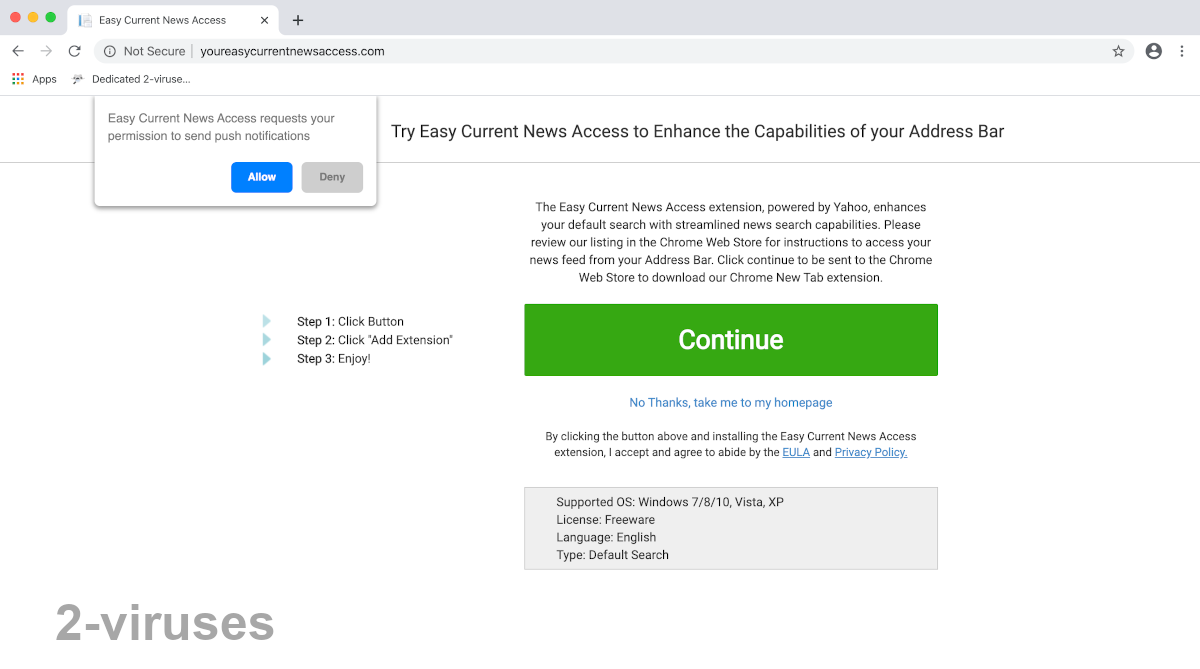1200x669 pixels.
Task: Open the three-dot browser menu
Action: tap(1184, 50)
